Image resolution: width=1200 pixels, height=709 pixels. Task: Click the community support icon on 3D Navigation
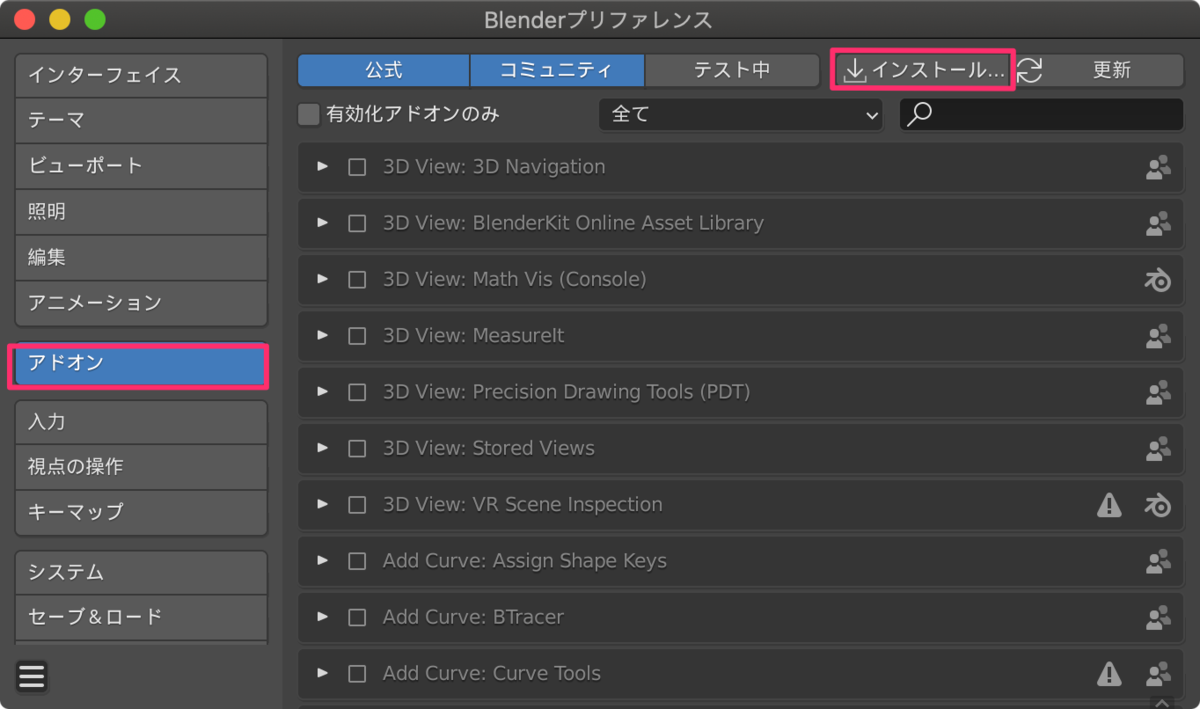pos(1158,167)
